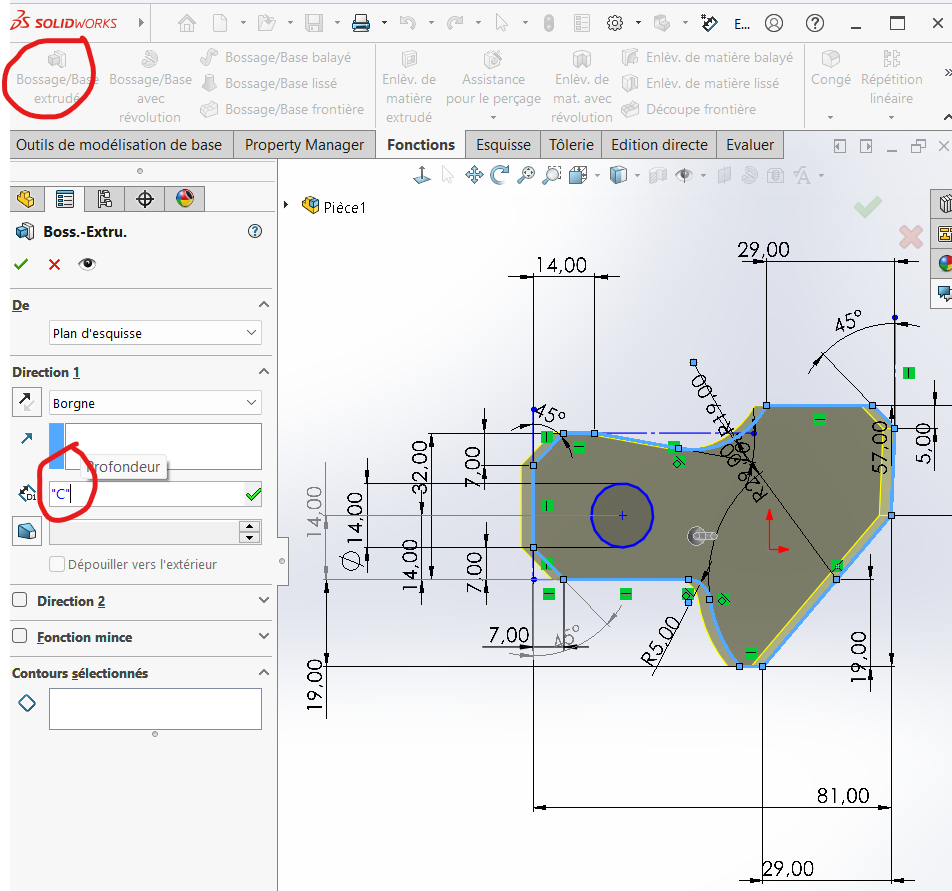Select the FeatureManager design tree tab icon
This screenshot has width=952, height=891.
[26, 199]
